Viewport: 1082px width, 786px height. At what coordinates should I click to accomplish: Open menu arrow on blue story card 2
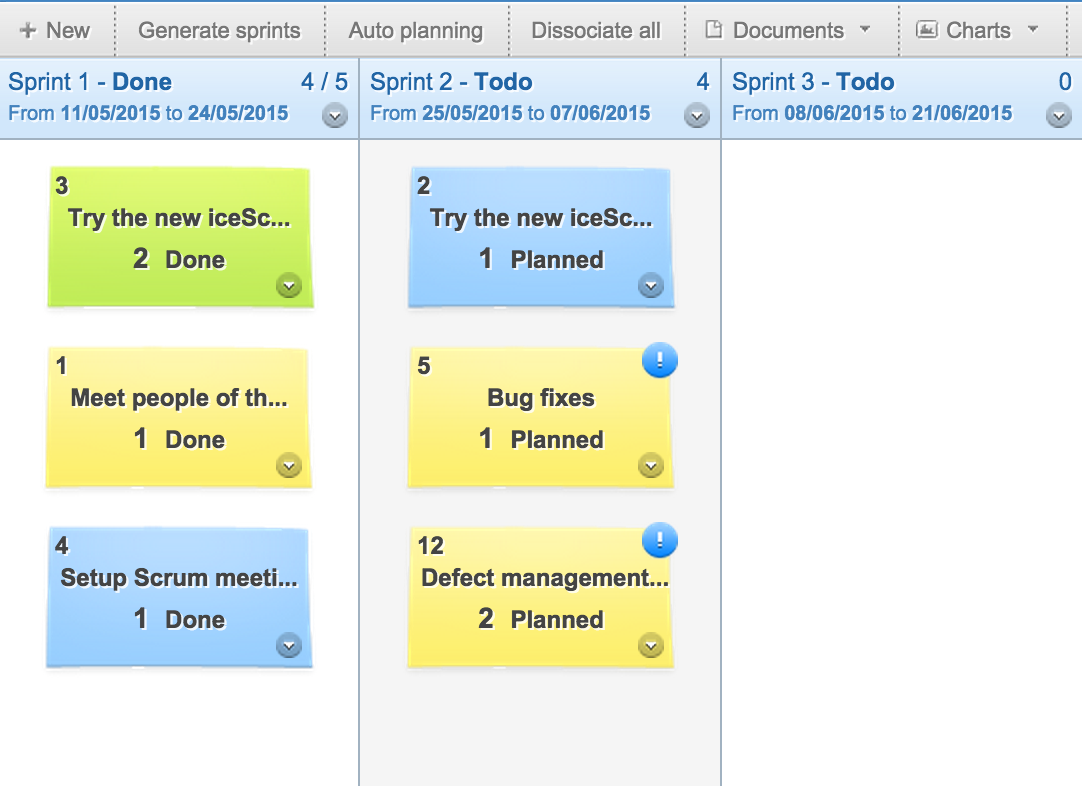[651, 285]
